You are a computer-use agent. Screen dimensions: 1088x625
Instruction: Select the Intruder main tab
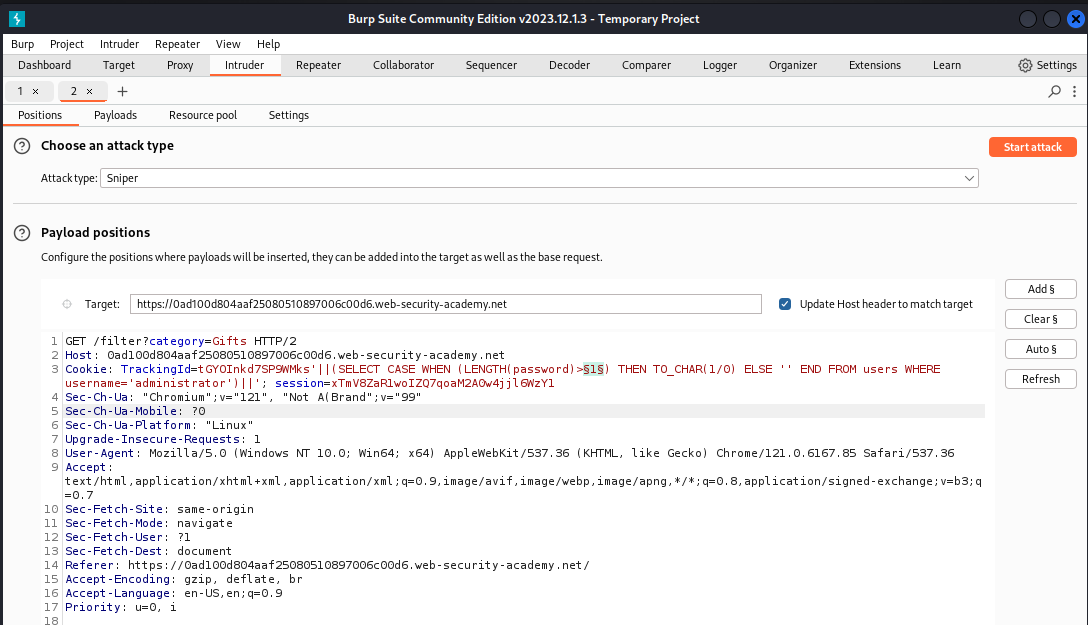[x=244, y=65]
